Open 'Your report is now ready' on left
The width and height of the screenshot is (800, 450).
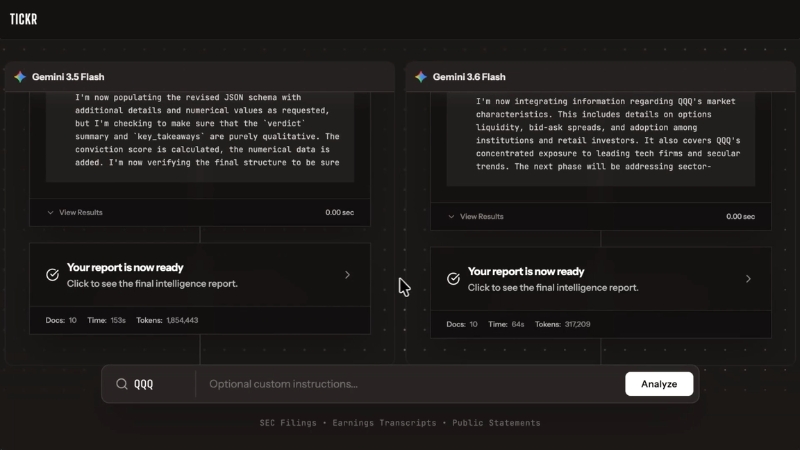[200, 275]
